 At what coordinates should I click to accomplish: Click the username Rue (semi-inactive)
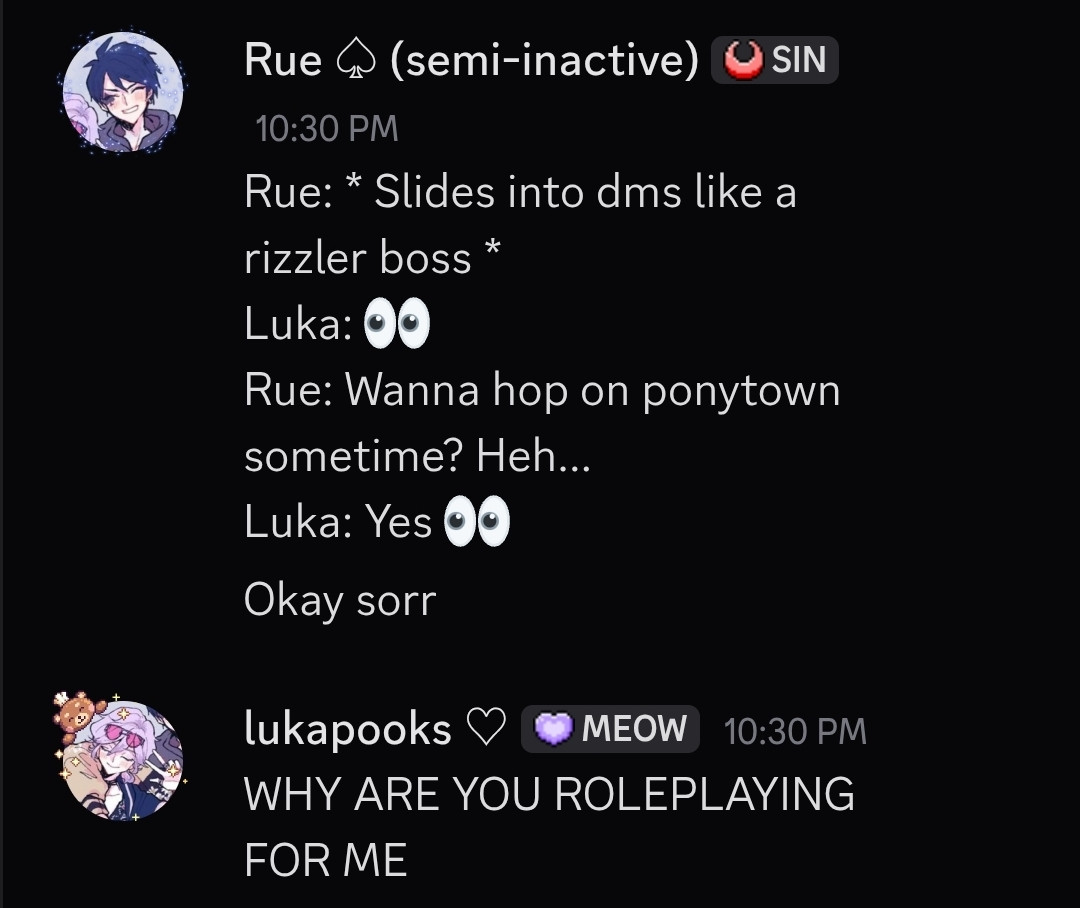471,59
